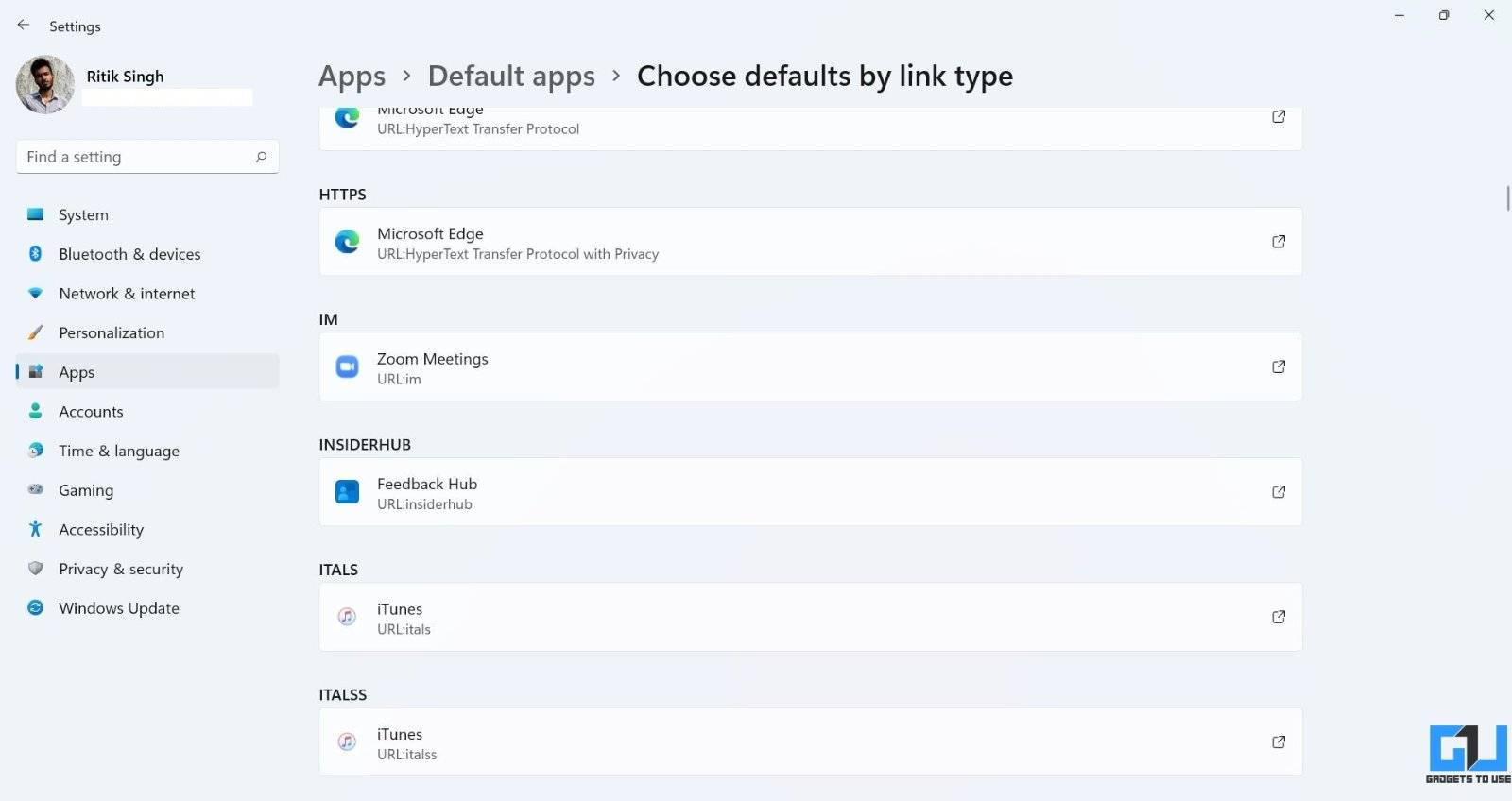Image resolution: width=1512 pixels, height=801 pixels.
Task: Click the Ritik Singh profile picture
Action: (x=45, y=84)
